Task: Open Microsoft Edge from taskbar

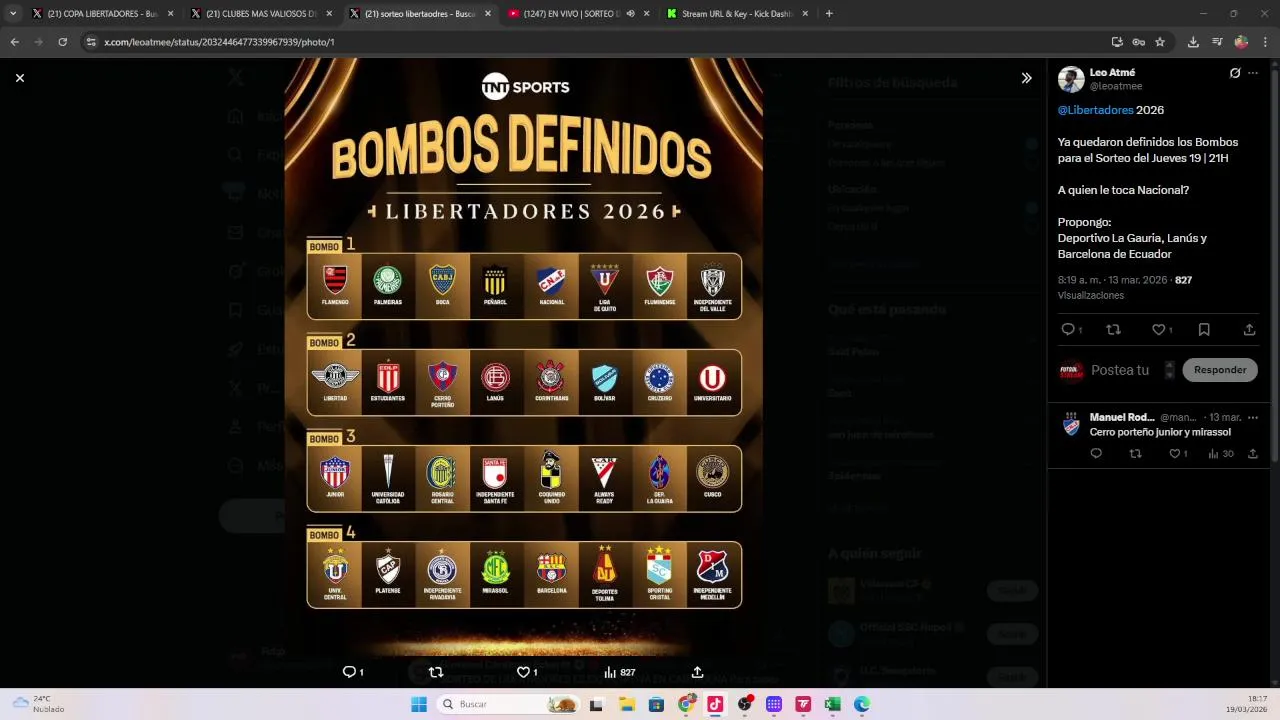Action: coord(862,704)
